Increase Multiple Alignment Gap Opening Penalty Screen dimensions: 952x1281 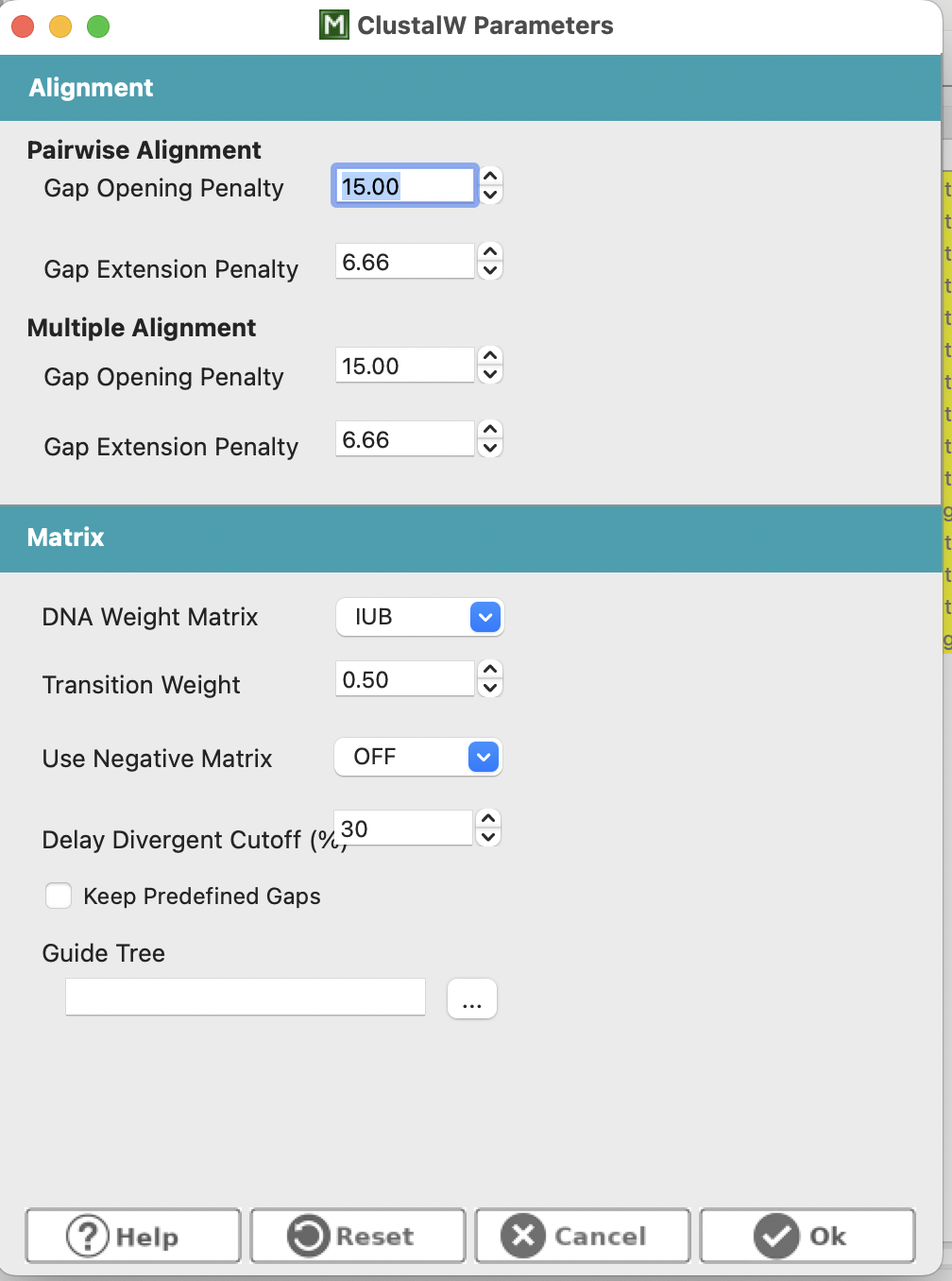(490, 356)
